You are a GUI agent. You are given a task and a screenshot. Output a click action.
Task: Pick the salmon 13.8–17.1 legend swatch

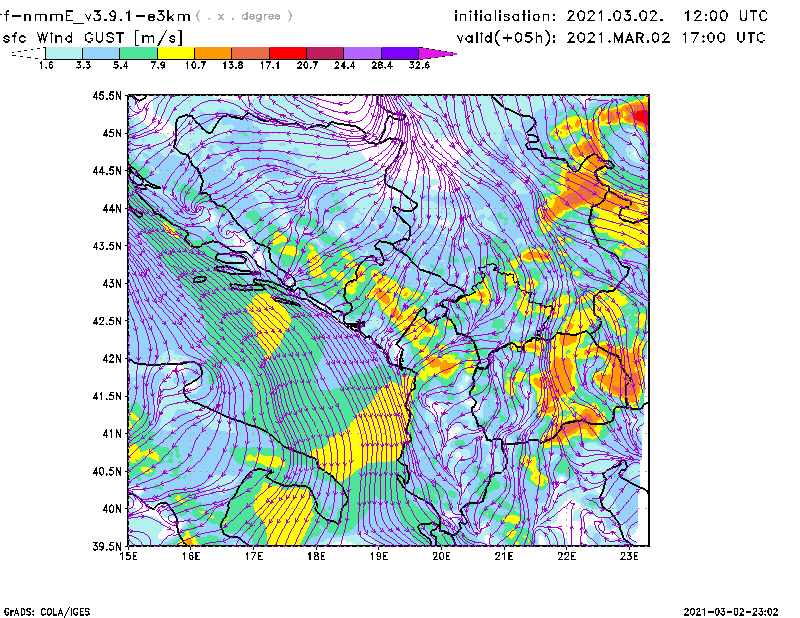point(251,53)
